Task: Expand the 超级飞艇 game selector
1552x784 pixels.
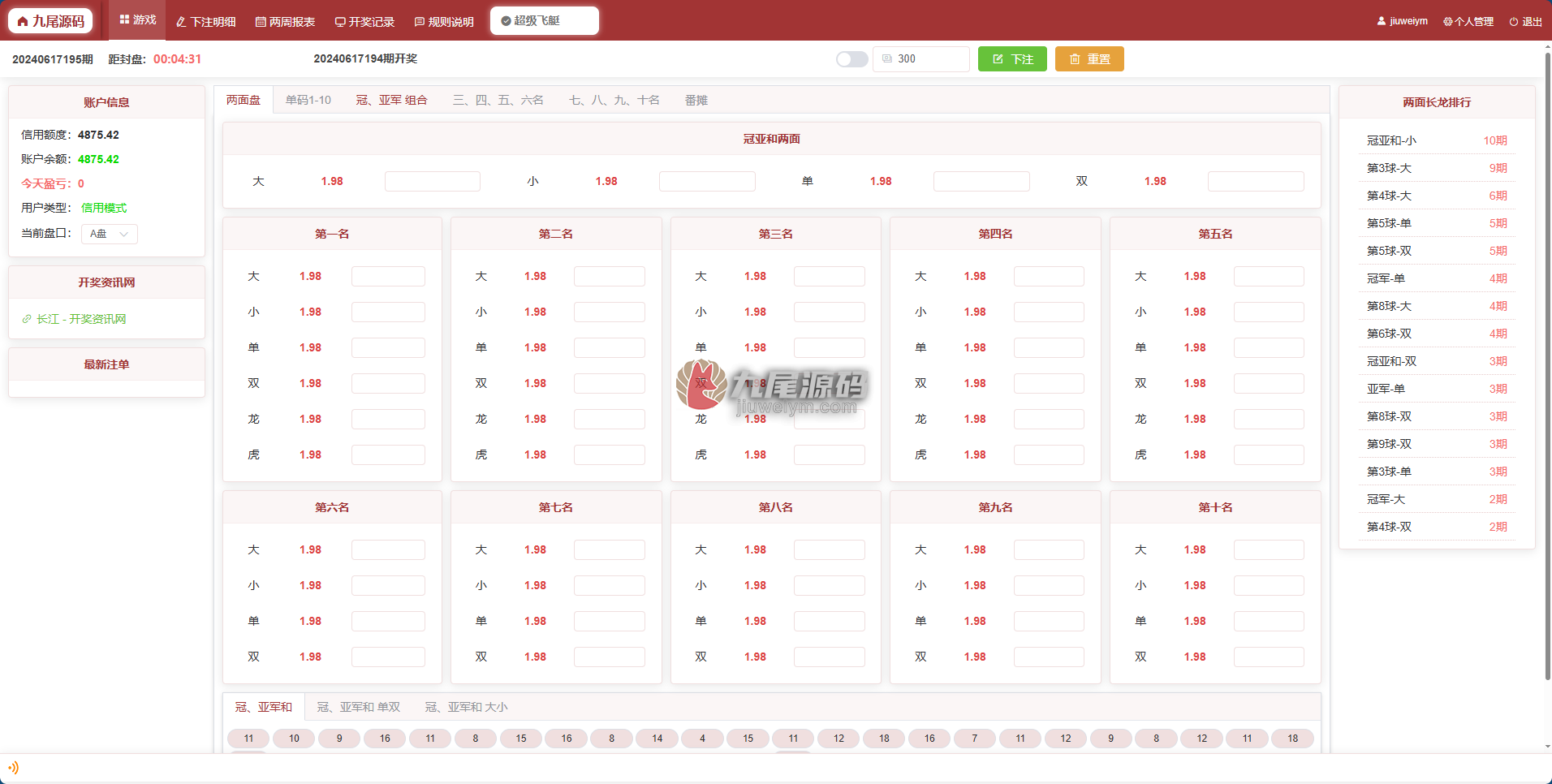Action: pos(545,21)
